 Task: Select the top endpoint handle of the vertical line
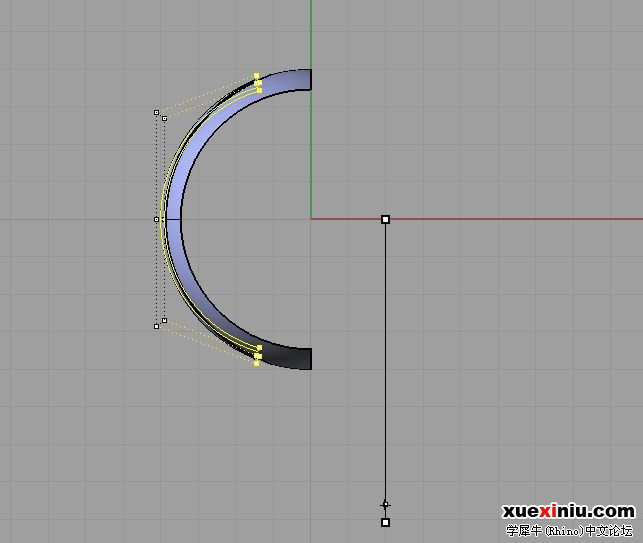point(385,219)
